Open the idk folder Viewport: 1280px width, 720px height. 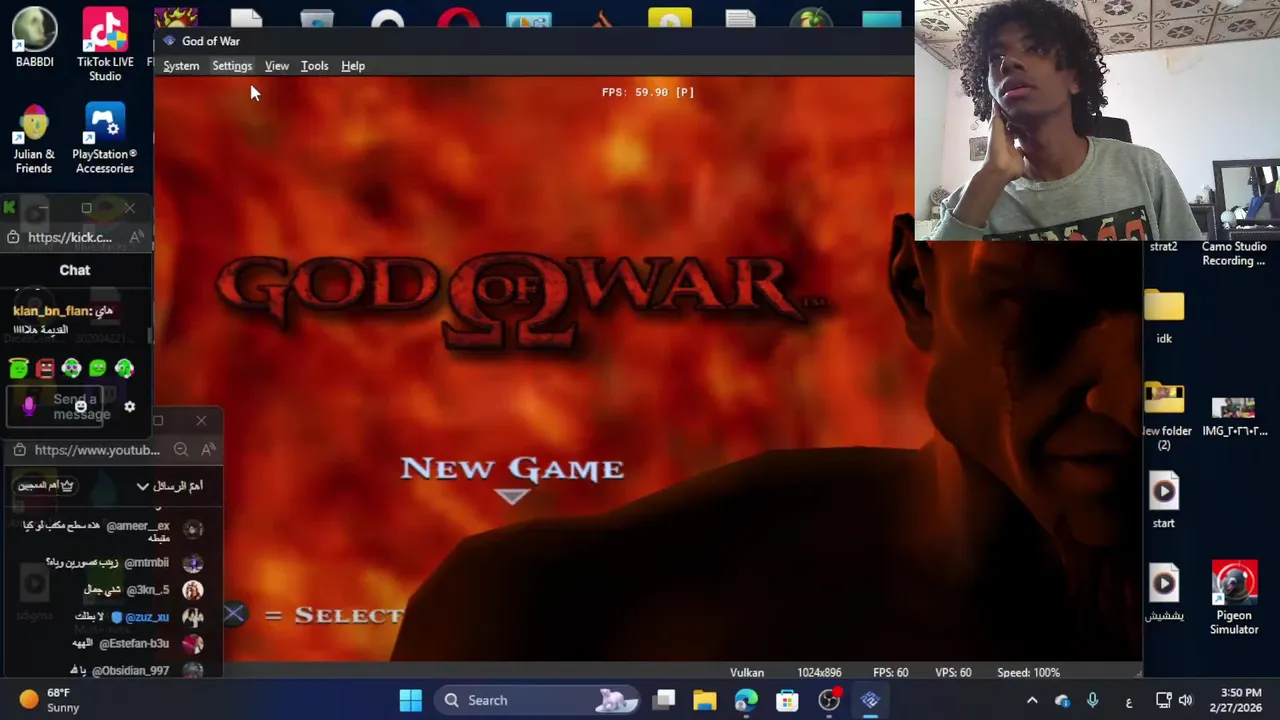(1164, 317)
